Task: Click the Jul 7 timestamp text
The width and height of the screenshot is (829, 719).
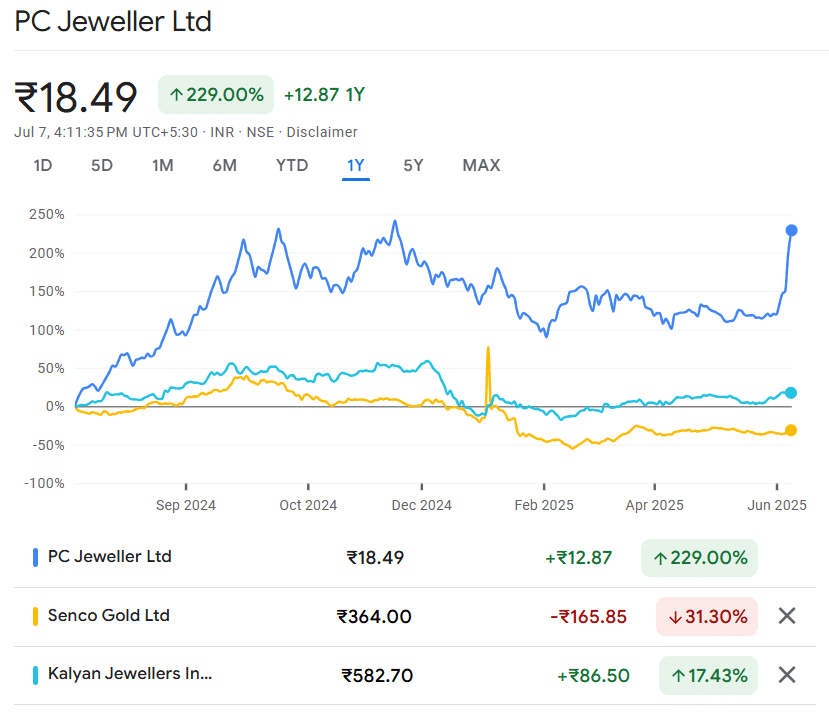Action: tap(106, 132)
